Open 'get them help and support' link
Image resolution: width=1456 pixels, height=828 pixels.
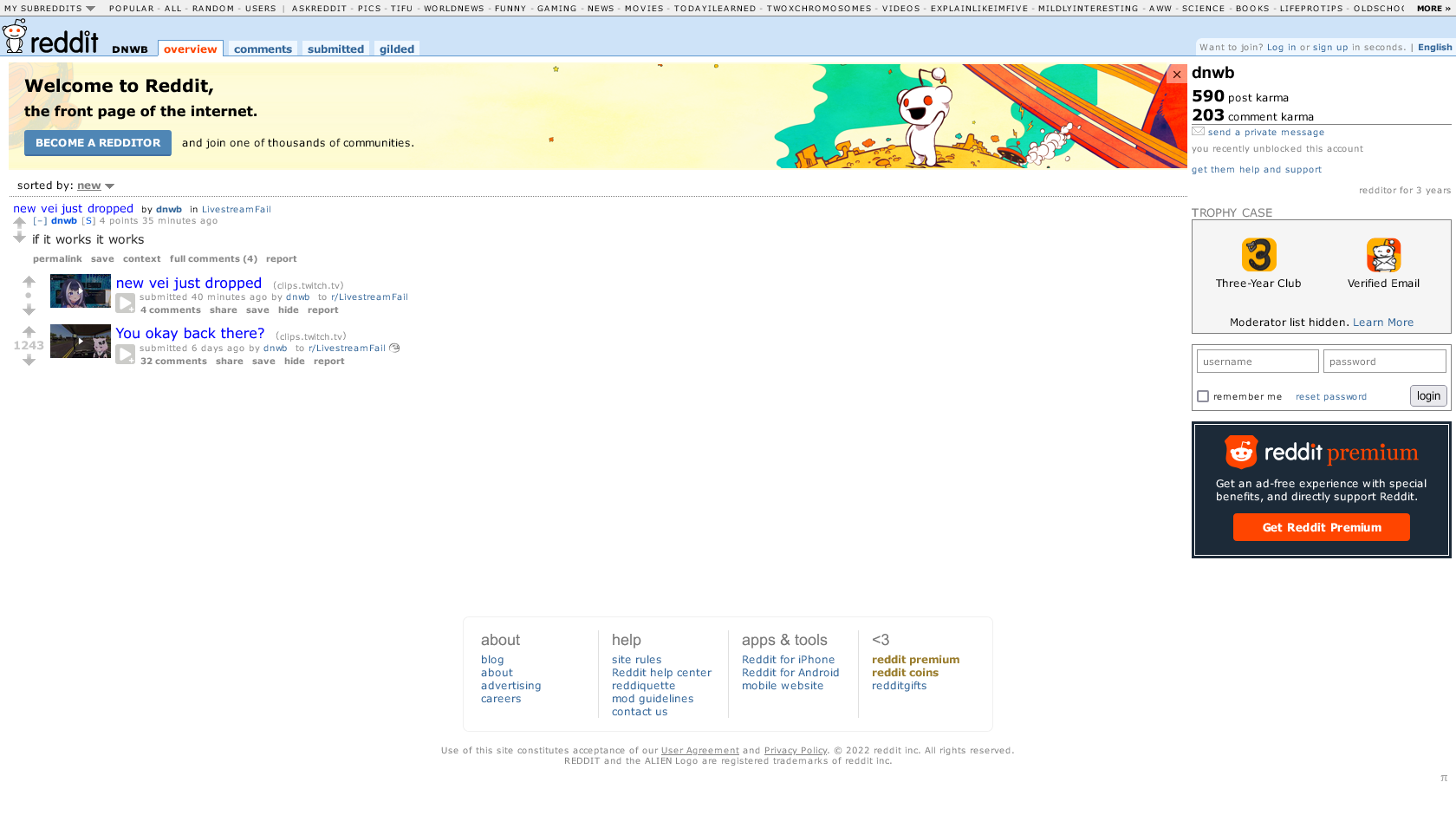(x=1256, y=169)
